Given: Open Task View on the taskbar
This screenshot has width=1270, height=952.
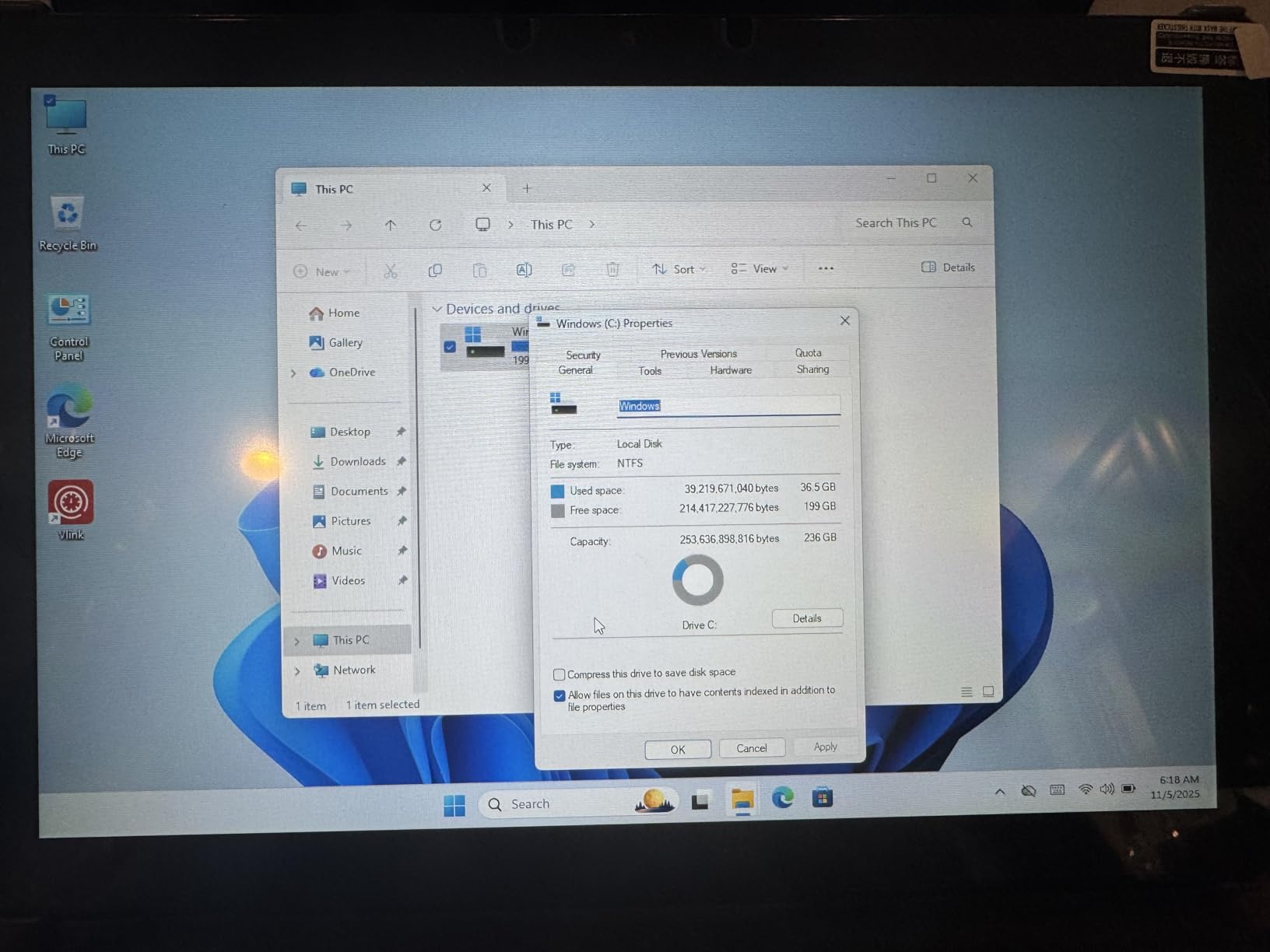Looking at the screenshot, I should (x=700, y=800).
